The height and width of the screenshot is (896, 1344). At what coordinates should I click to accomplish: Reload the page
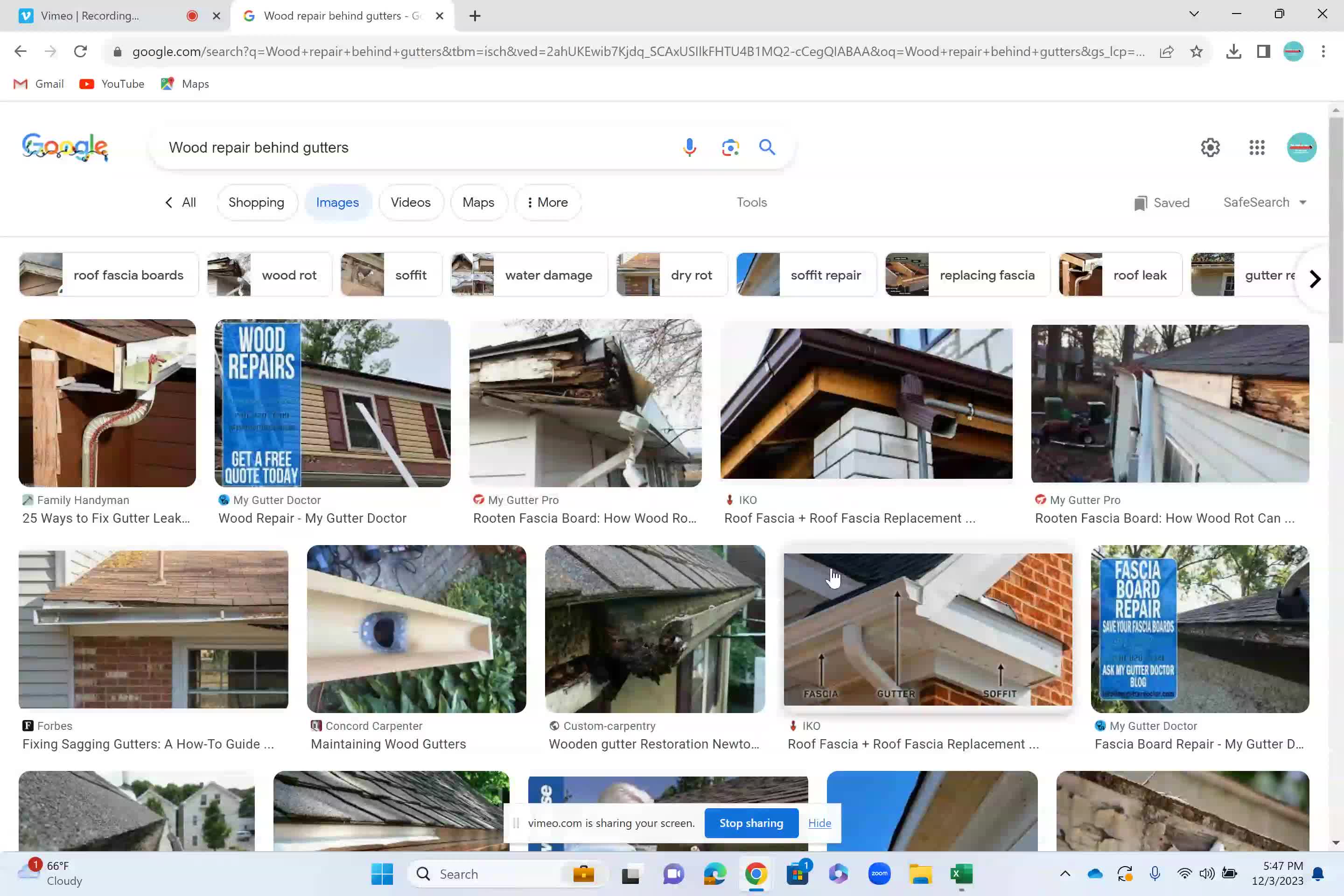click(81, 51)
